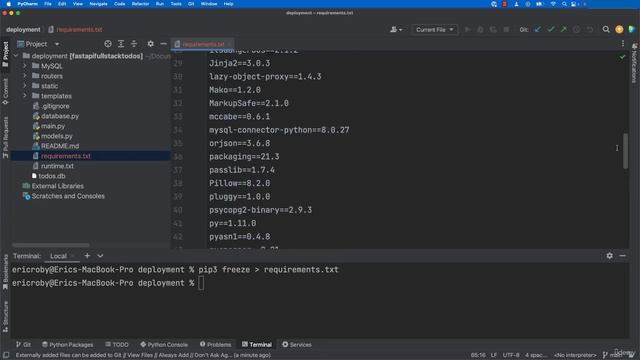640x360 pixels.
Task: Expand the templates folder
Action: (x=24, y=96)
